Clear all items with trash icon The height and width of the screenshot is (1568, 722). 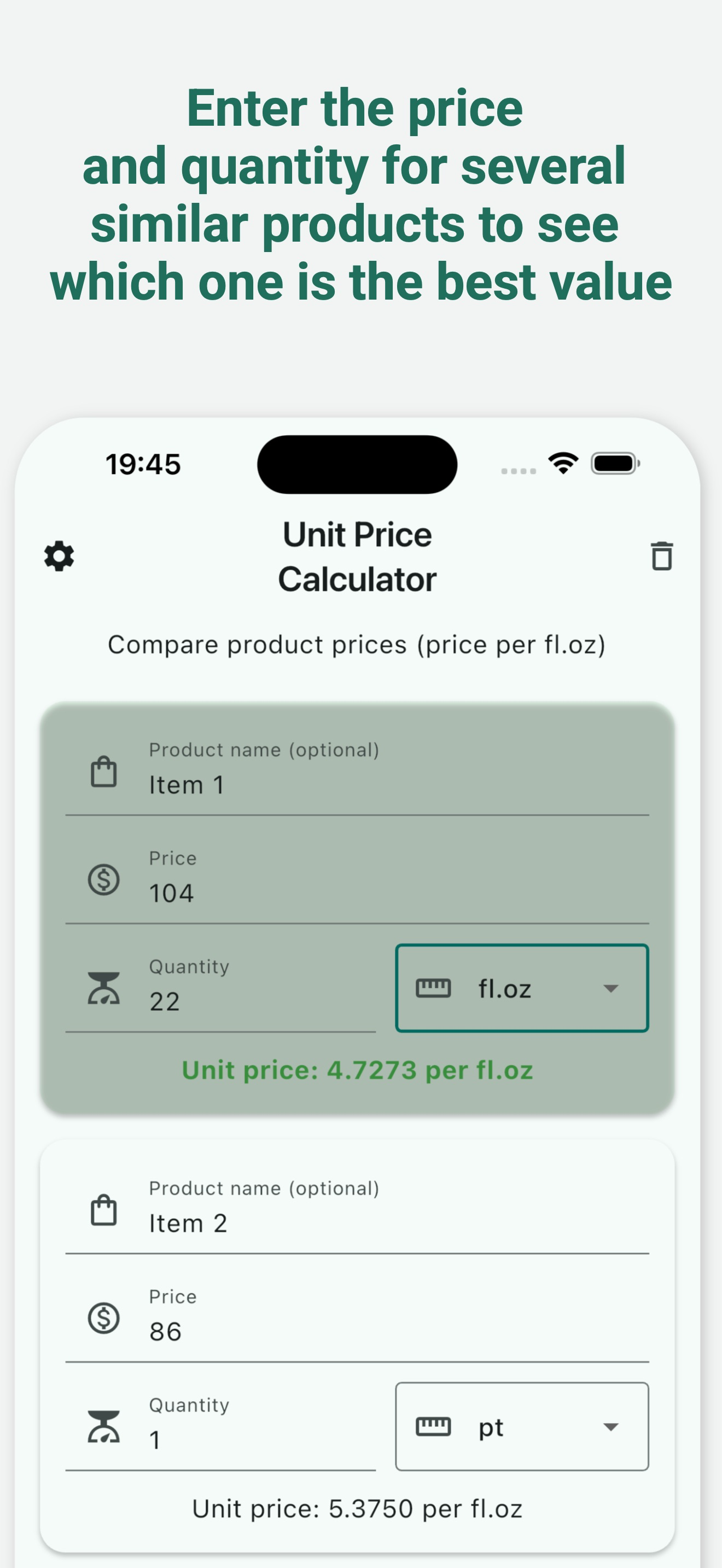[662, 555]
